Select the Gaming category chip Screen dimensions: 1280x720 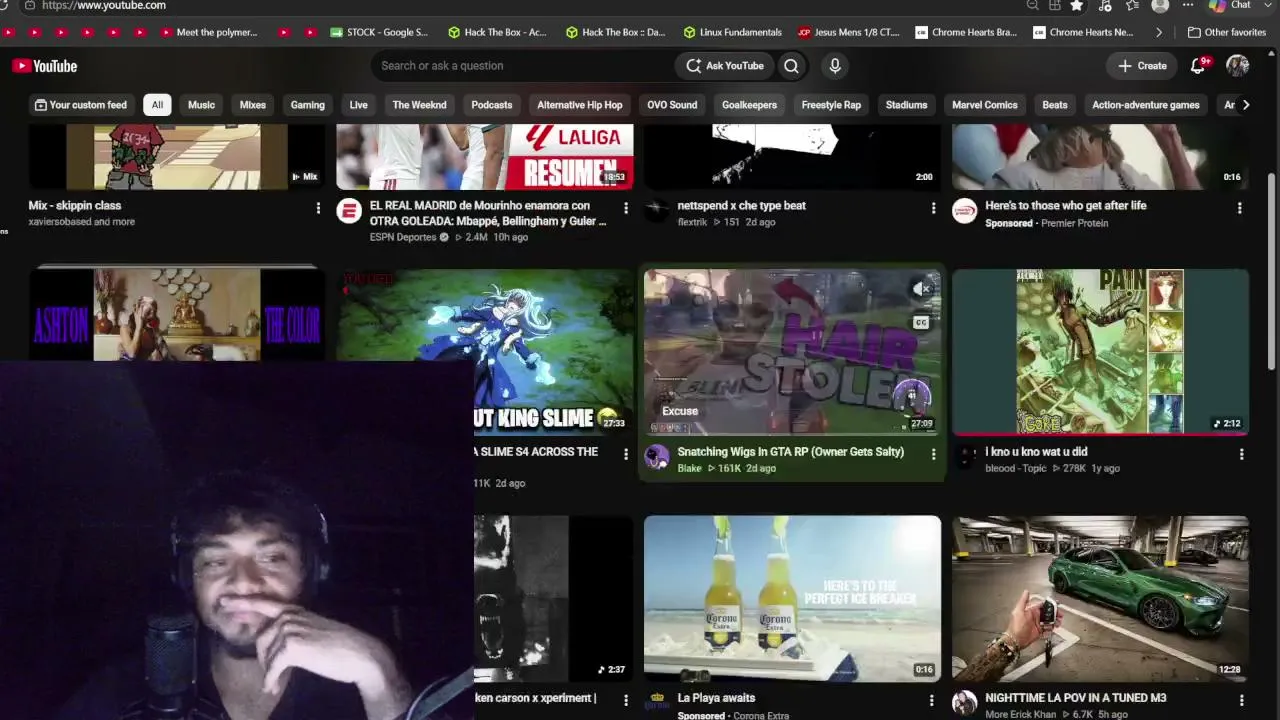point(308,105)
